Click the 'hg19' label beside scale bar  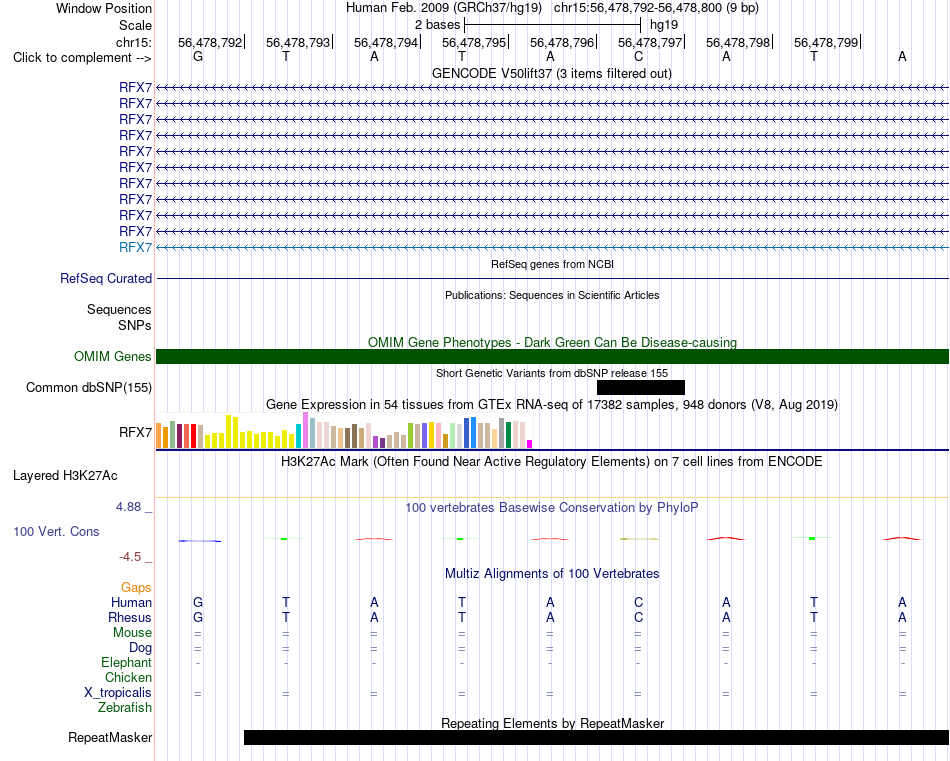click(663, 25)
